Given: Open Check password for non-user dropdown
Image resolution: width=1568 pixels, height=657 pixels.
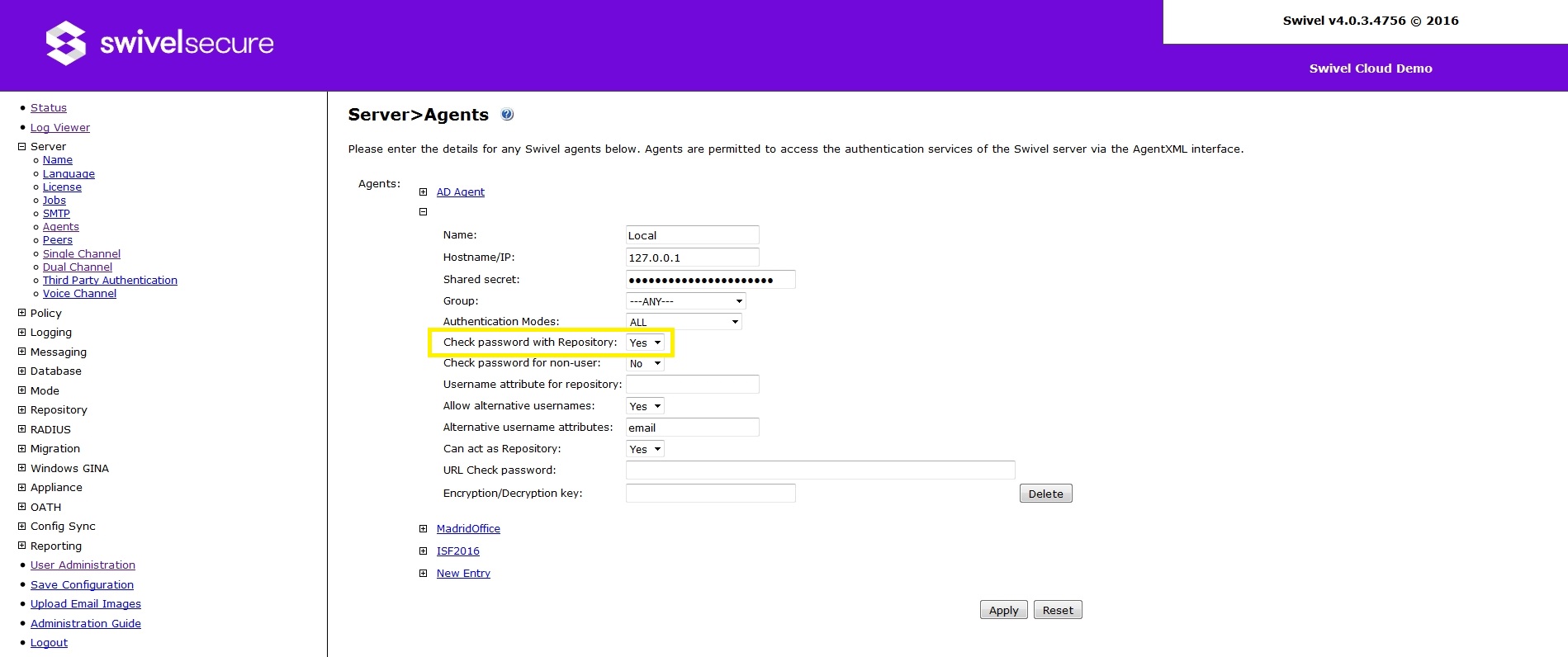Looking at the screenshot, I should pos(646,364).
